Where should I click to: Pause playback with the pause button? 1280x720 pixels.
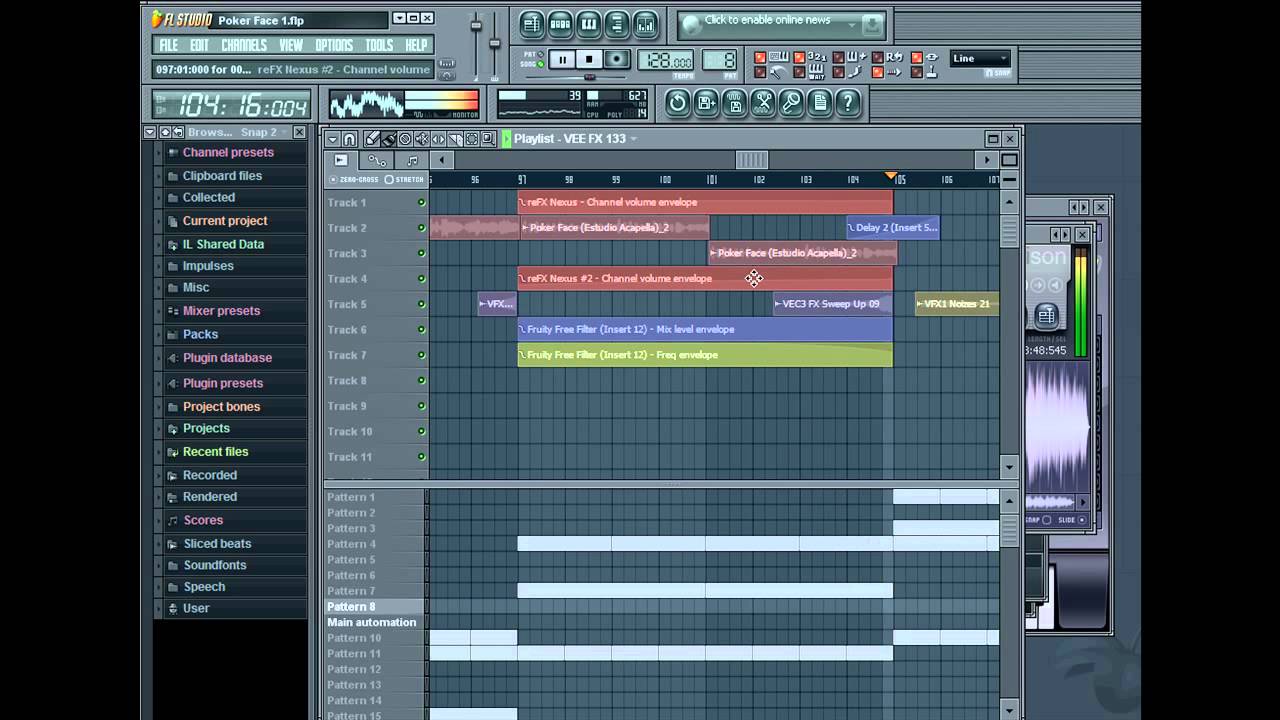(562, 59)
